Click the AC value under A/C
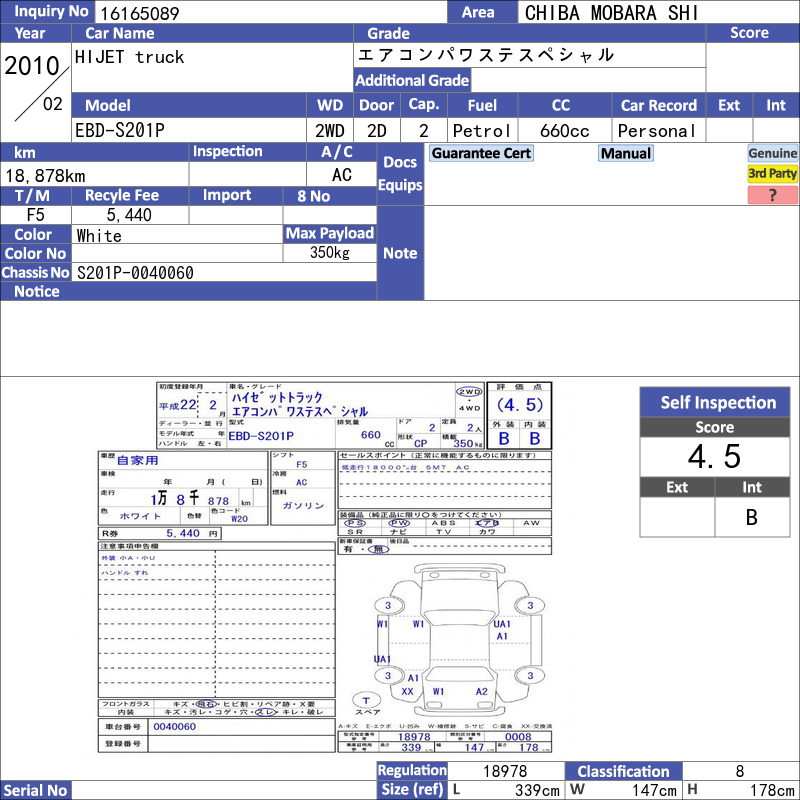The image size is (800, 800). click(341, 174)
